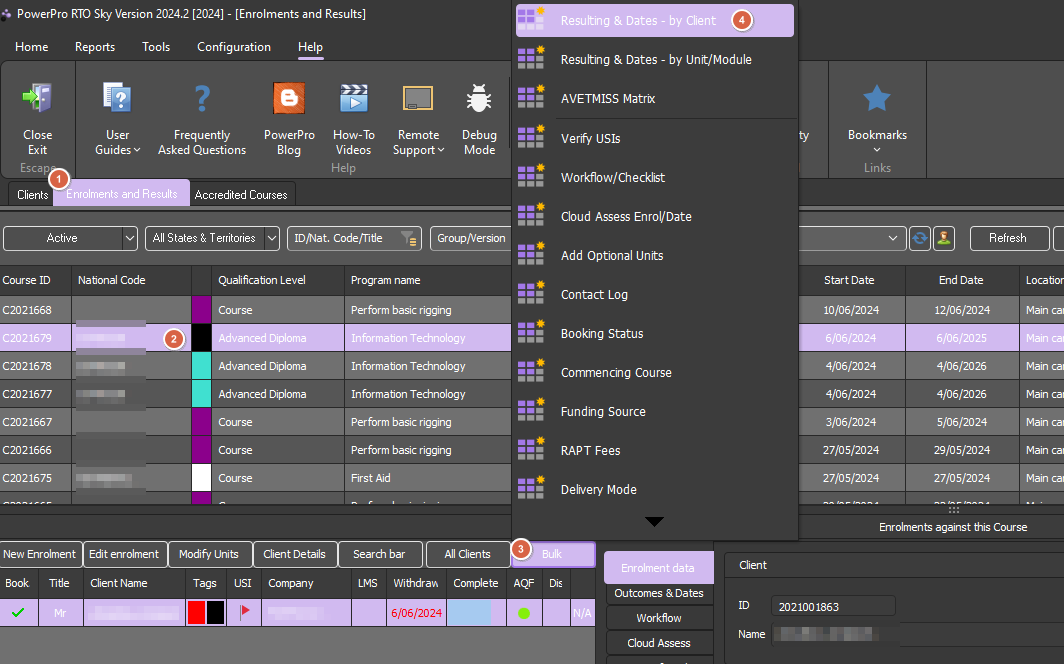
Task: Click grid icon beside Workflow/Checklist
Action: click(x=531, y=176)
